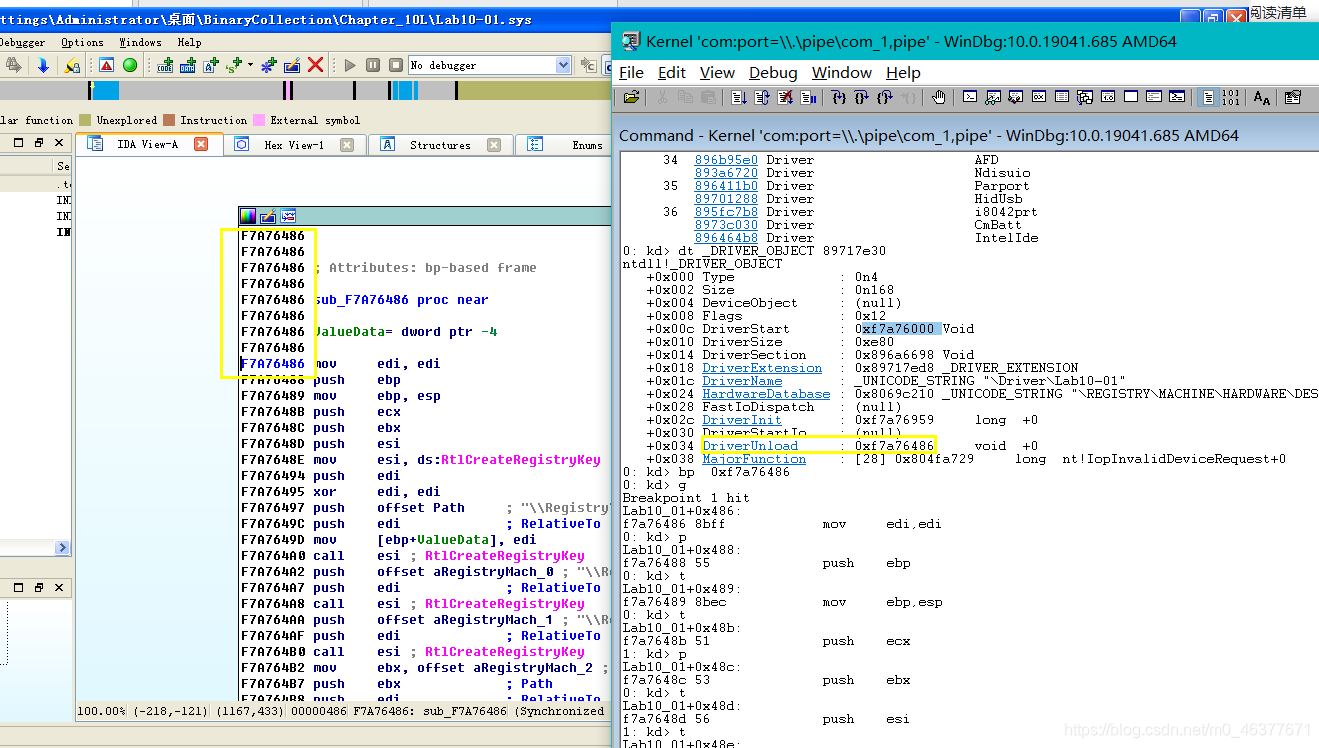Image resolution: width=1319 pixels, height=748 pixels.
Task: Open the Help menu in IDA
Action: [x=189, y=42]
